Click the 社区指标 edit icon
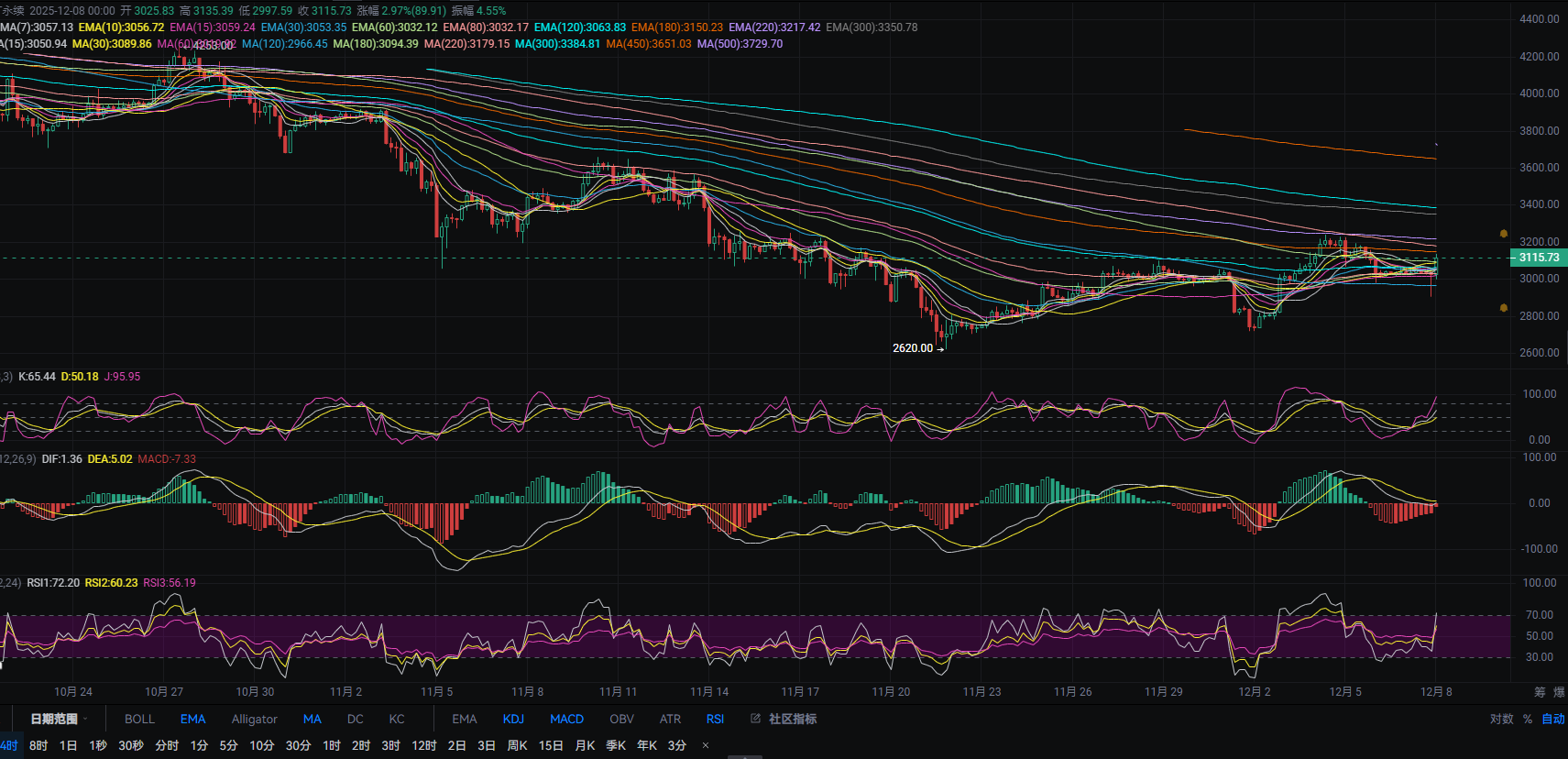 (x=756, y=719)
